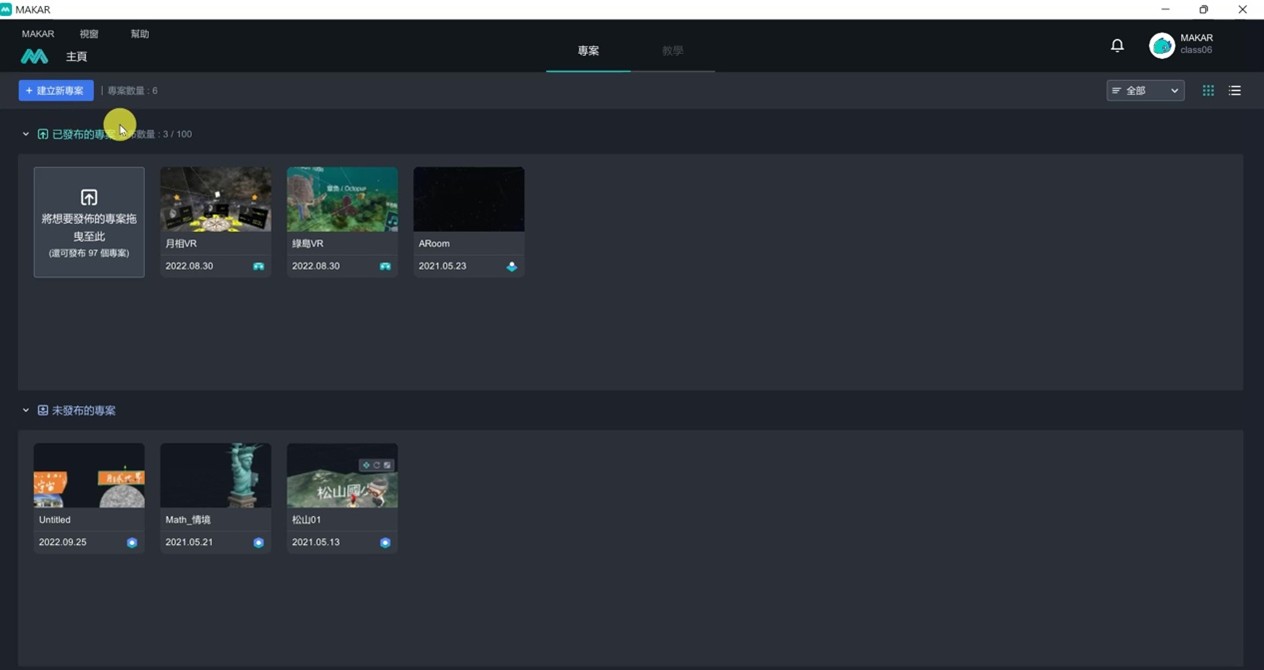Image resolution: width=1264 pixels, height=670 pixels.
Task: Open the 幫助 menu
Action: (x=140, y=34)
